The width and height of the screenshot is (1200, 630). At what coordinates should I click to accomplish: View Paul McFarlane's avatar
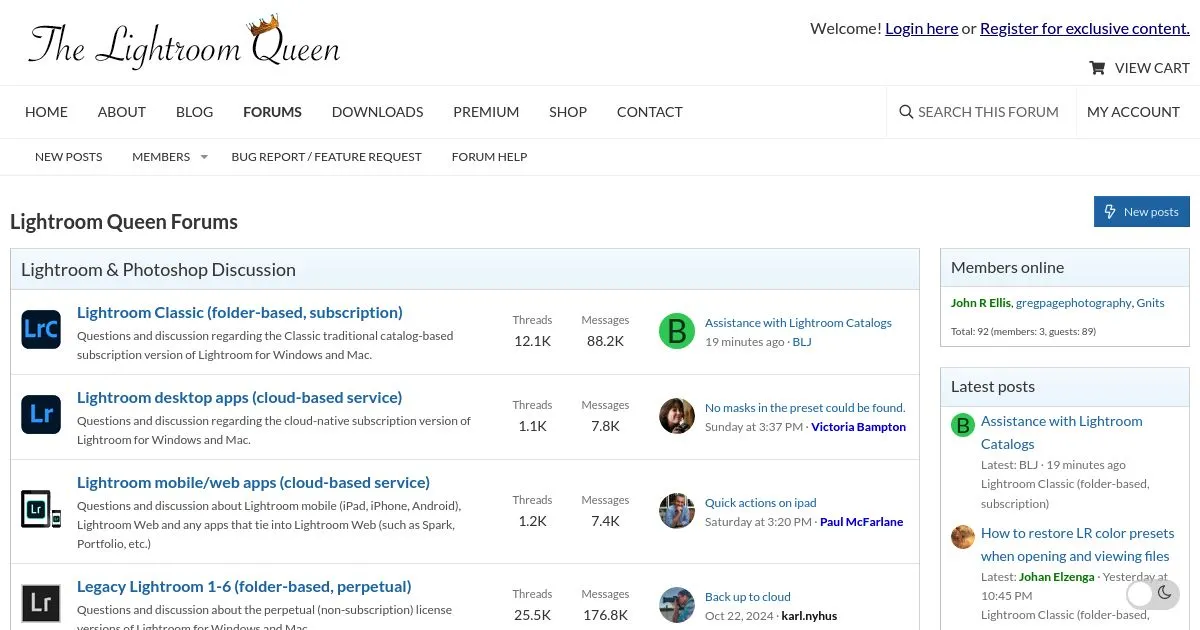(677, 511)
